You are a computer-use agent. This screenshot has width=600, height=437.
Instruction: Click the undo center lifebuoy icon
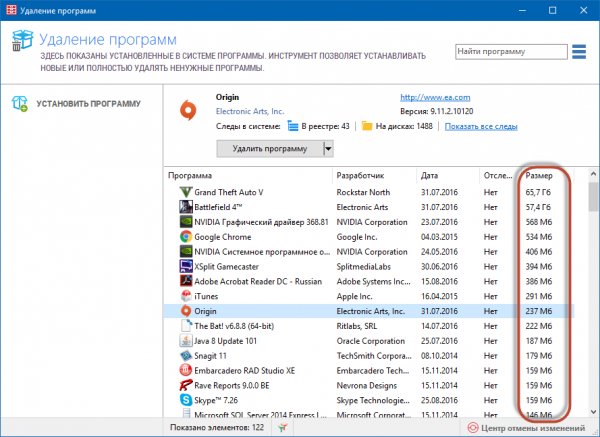click(x=473, y=428)
